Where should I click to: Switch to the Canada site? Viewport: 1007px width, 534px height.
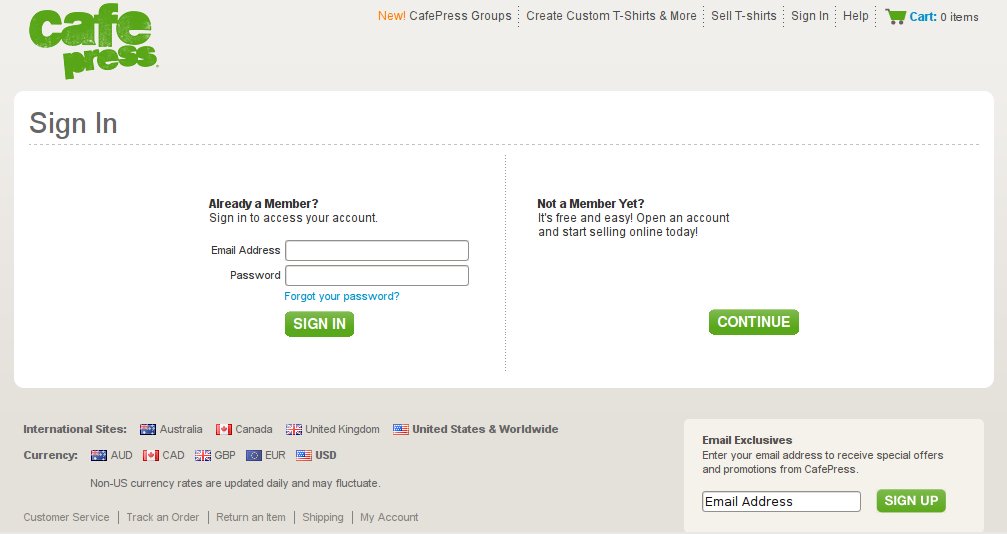pos(254,429)
